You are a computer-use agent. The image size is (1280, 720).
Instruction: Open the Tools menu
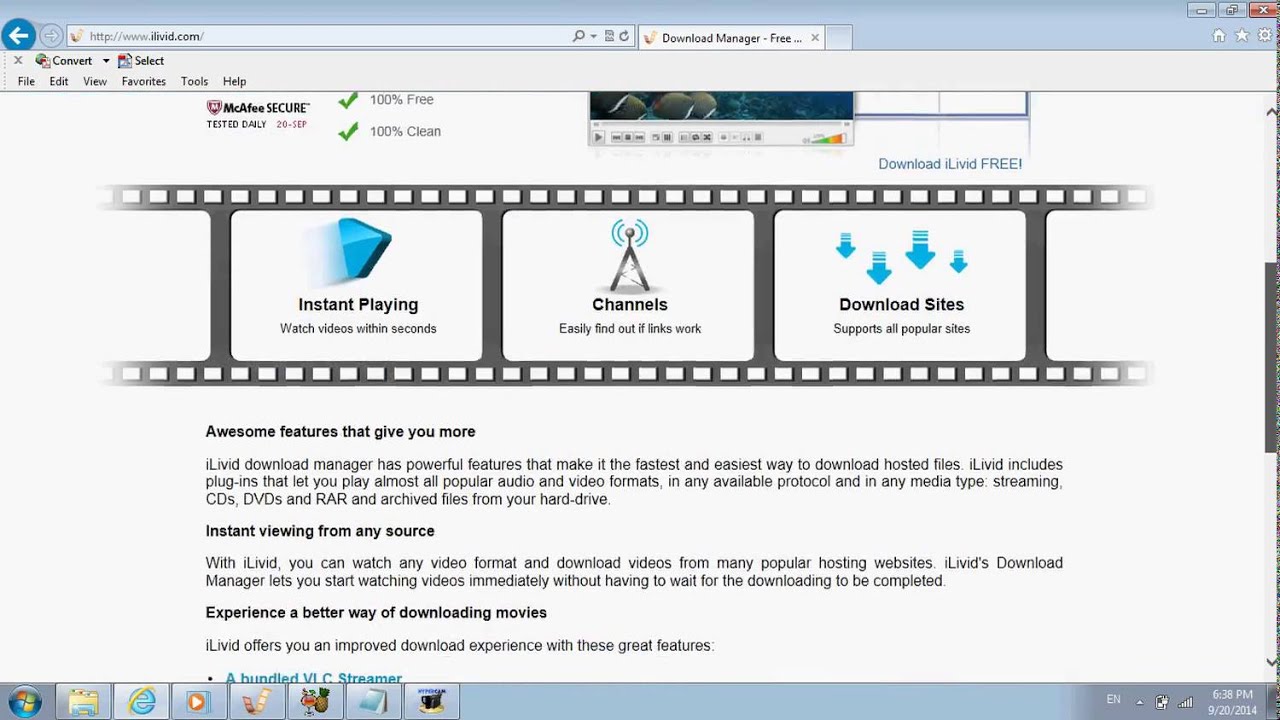pyautogui.click(x=194, y=82)
